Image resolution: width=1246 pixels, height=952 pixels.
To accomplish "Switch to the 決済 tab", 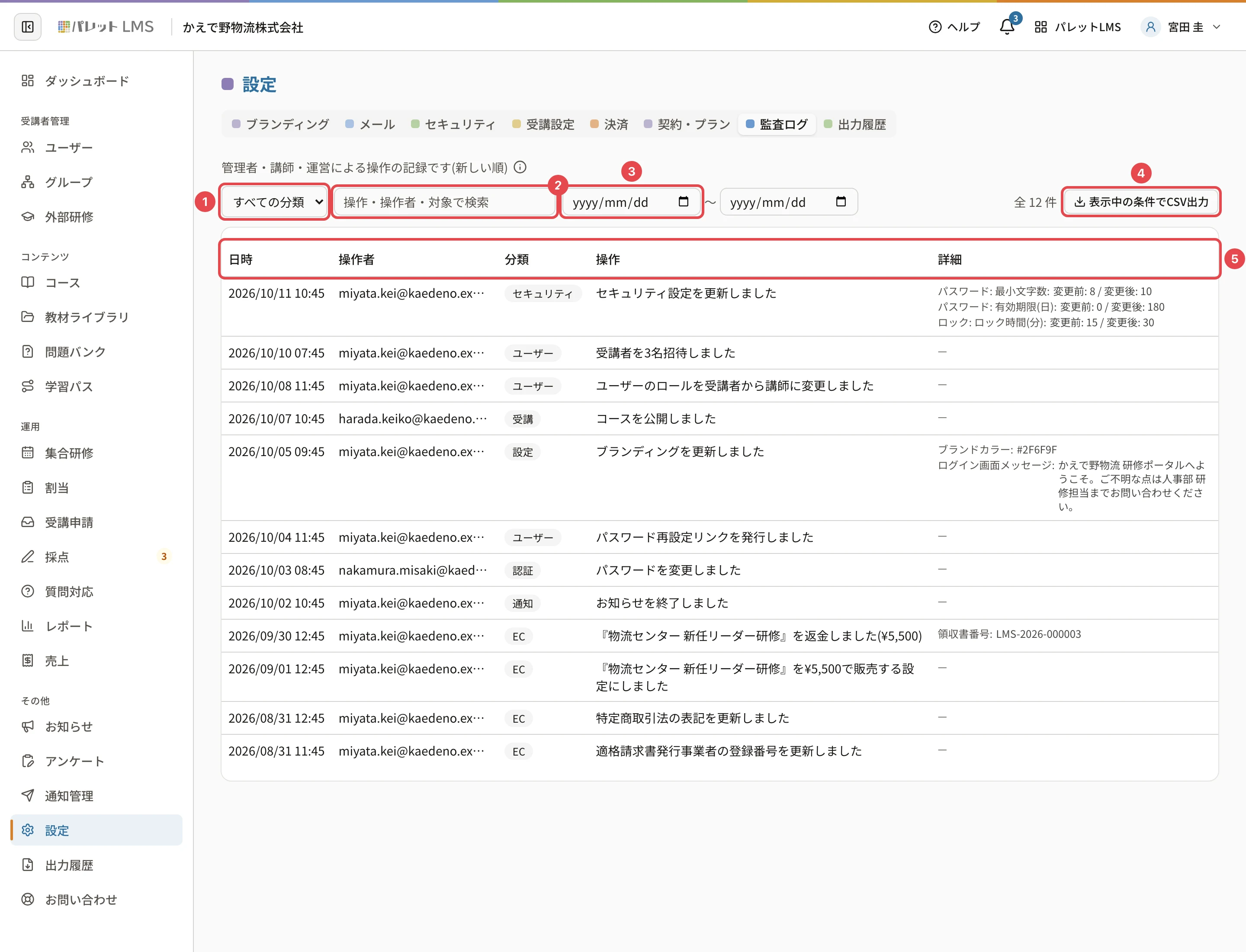I will click(609, 124).
